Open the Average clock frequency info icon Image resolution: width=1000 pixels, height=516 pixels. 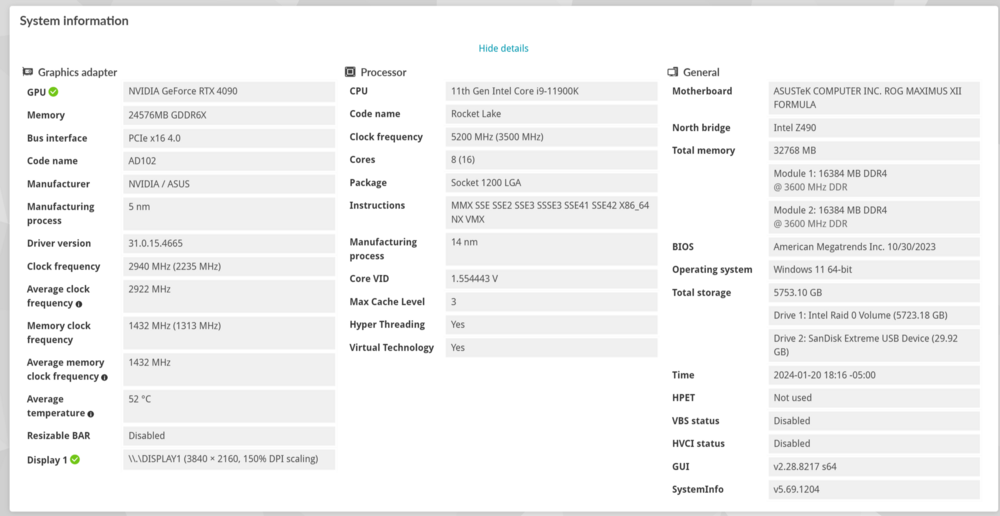[79, 304]
